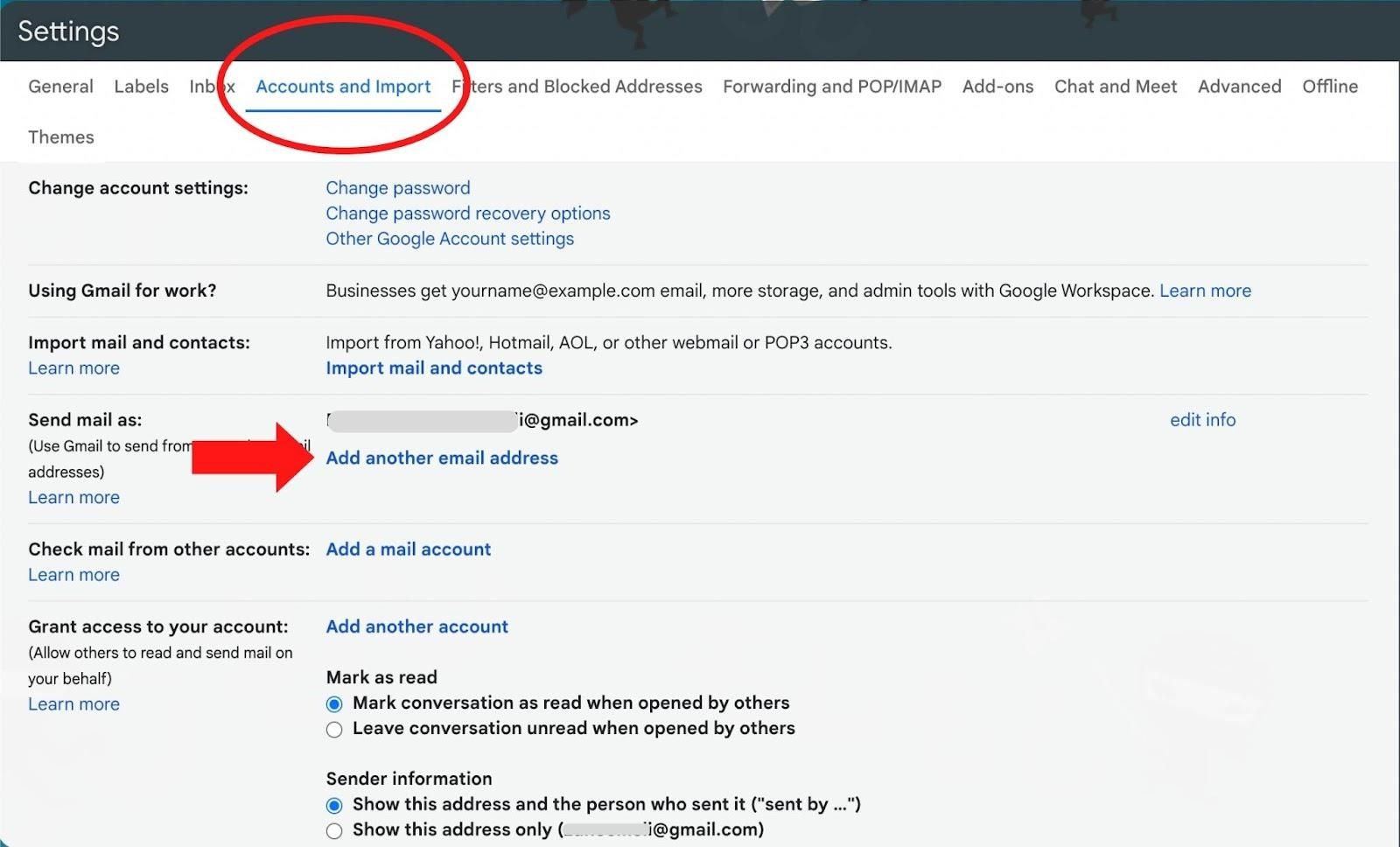Open Filters and Blocked Addresses tab
This screenshot has width=1400, height=847.
pos(577,87)
